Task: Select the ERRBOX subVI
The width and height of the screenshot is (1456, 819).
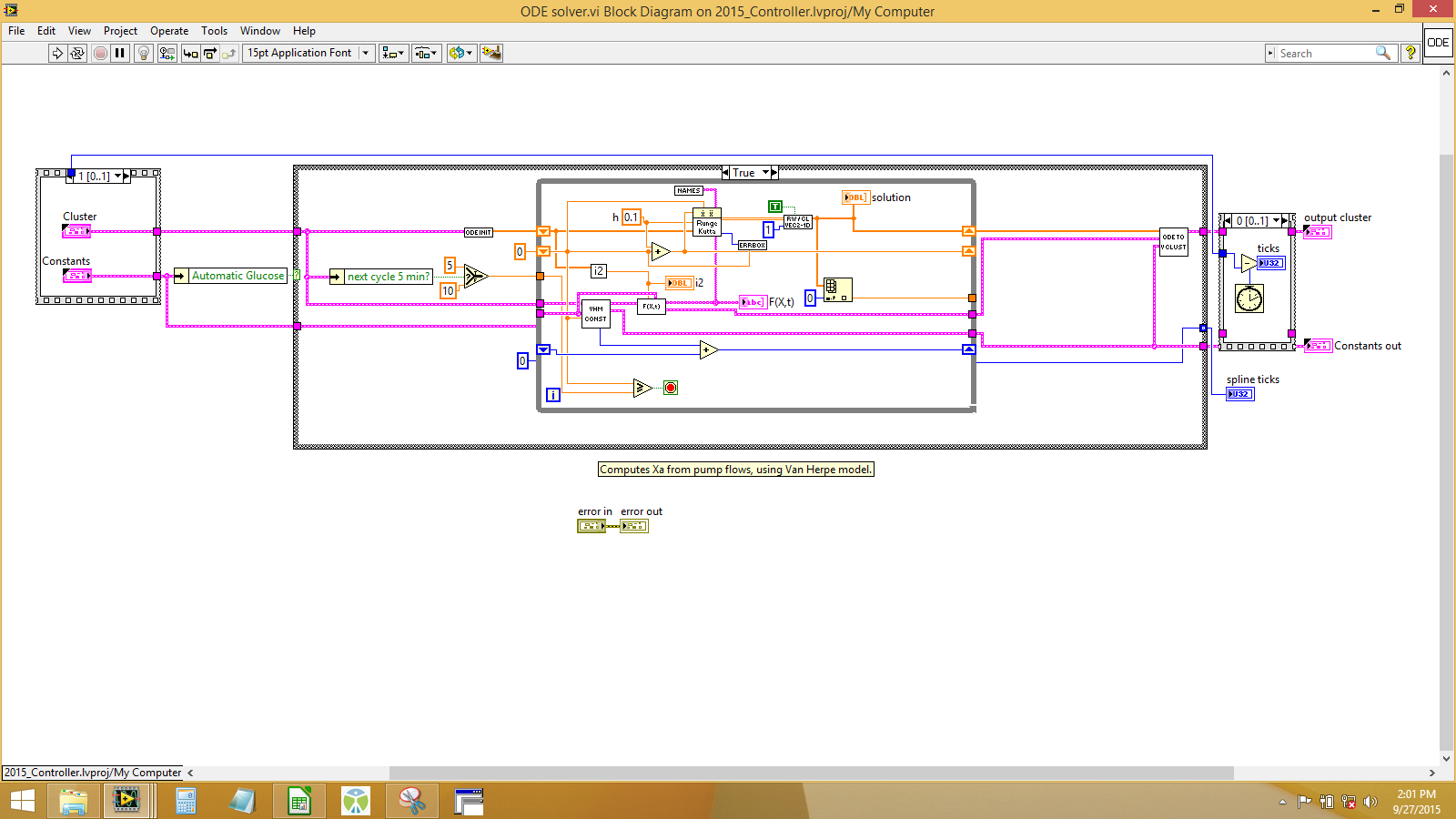Action: tap(752, 245)
